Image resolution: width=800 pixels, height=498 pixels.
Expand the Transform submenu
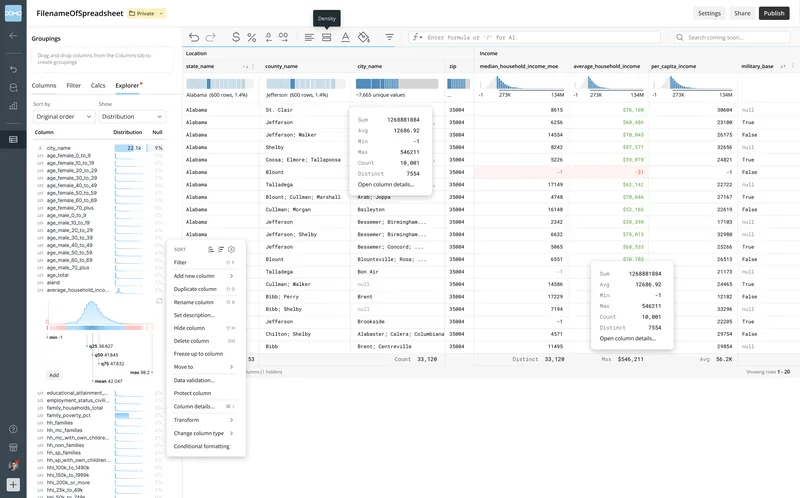(232, 420)
